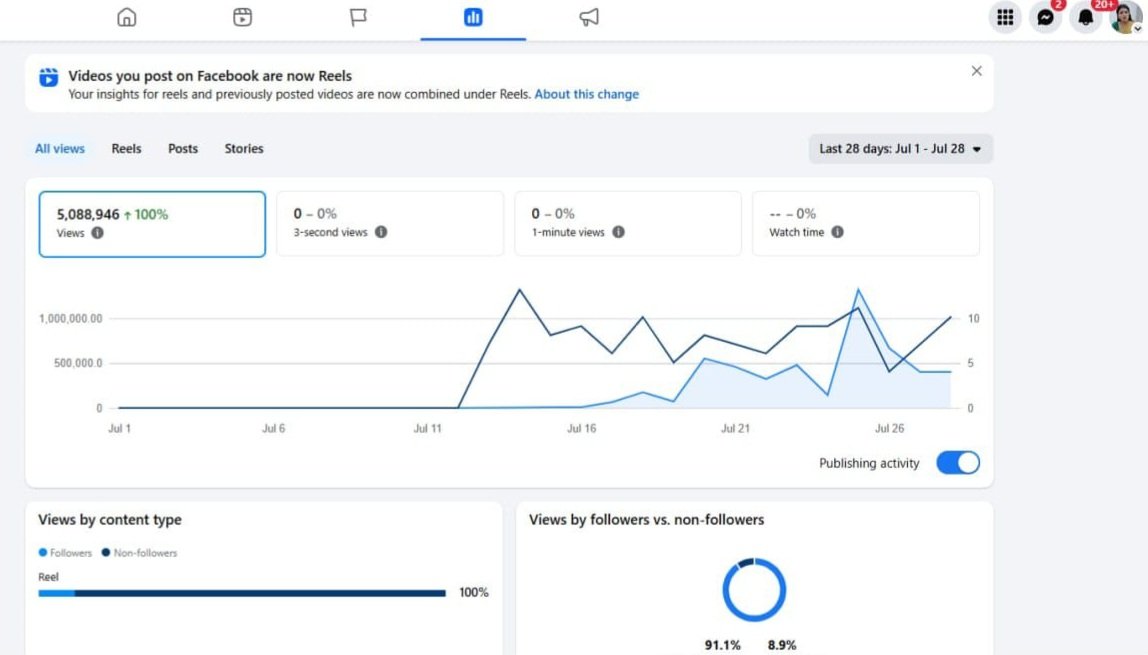Toggle the Publishing activity switch
This screenshot has width=1148, height=655.
958,463
